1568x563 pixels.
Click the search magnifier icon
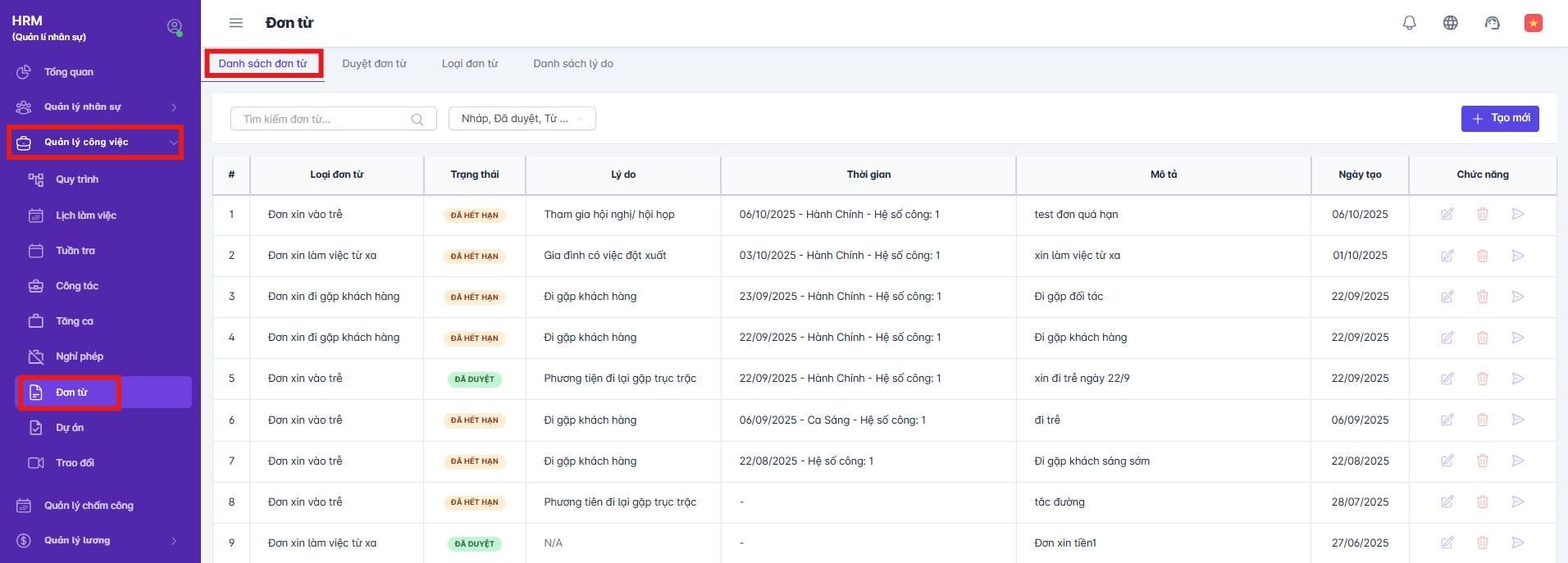(417, 120)
